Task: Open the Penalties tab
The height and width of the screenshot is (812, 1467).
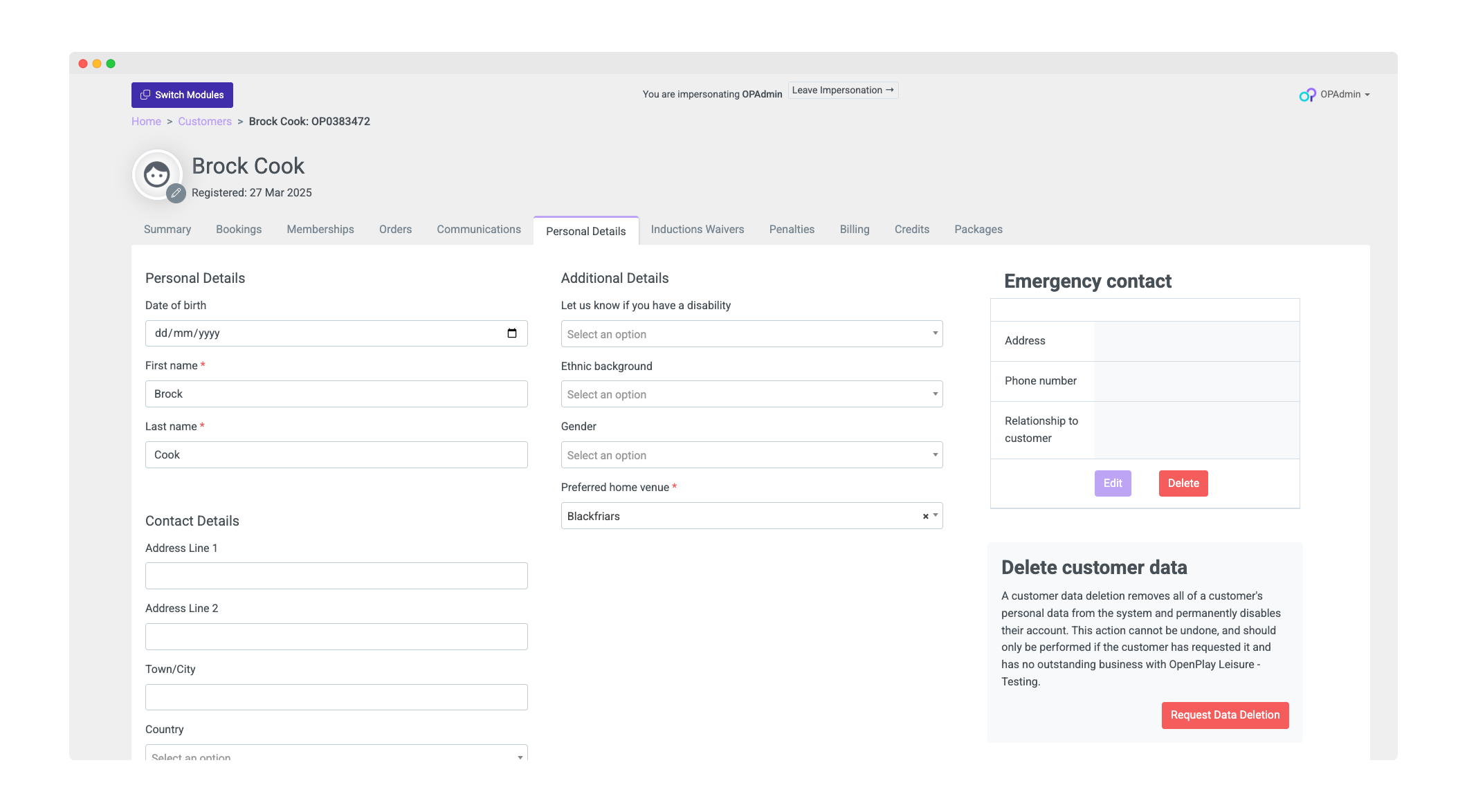Action: point(792,230)
